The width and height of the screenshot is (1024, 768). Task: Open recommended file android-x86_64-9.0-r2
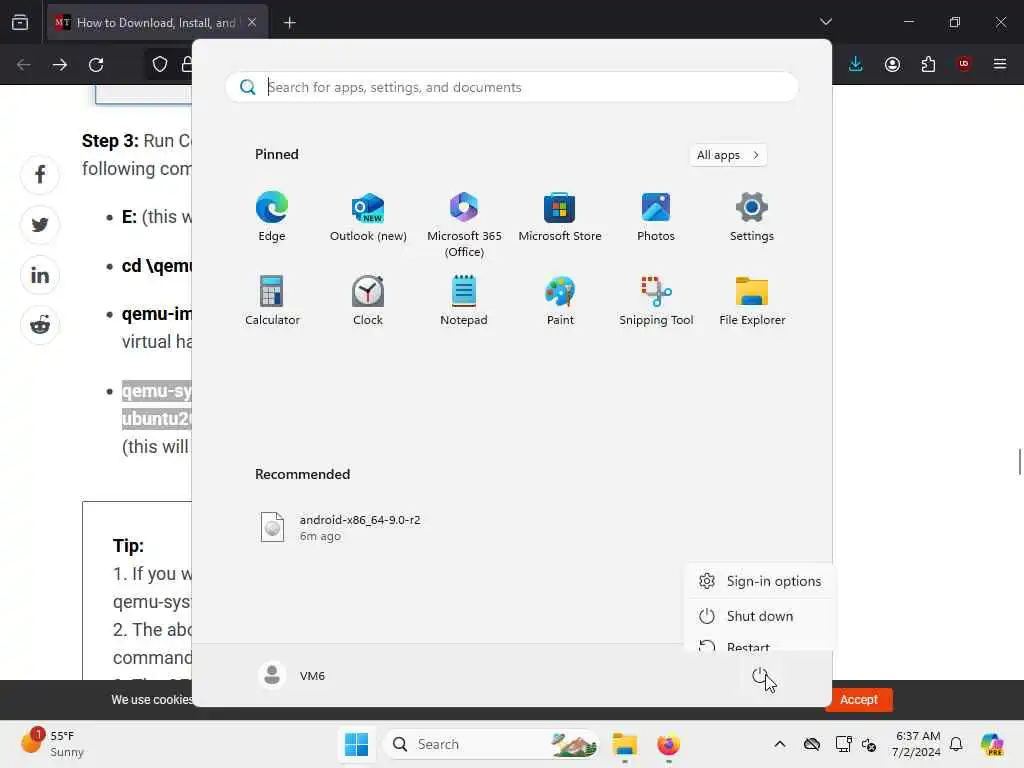pyautogui.click(x=342, y=527)
